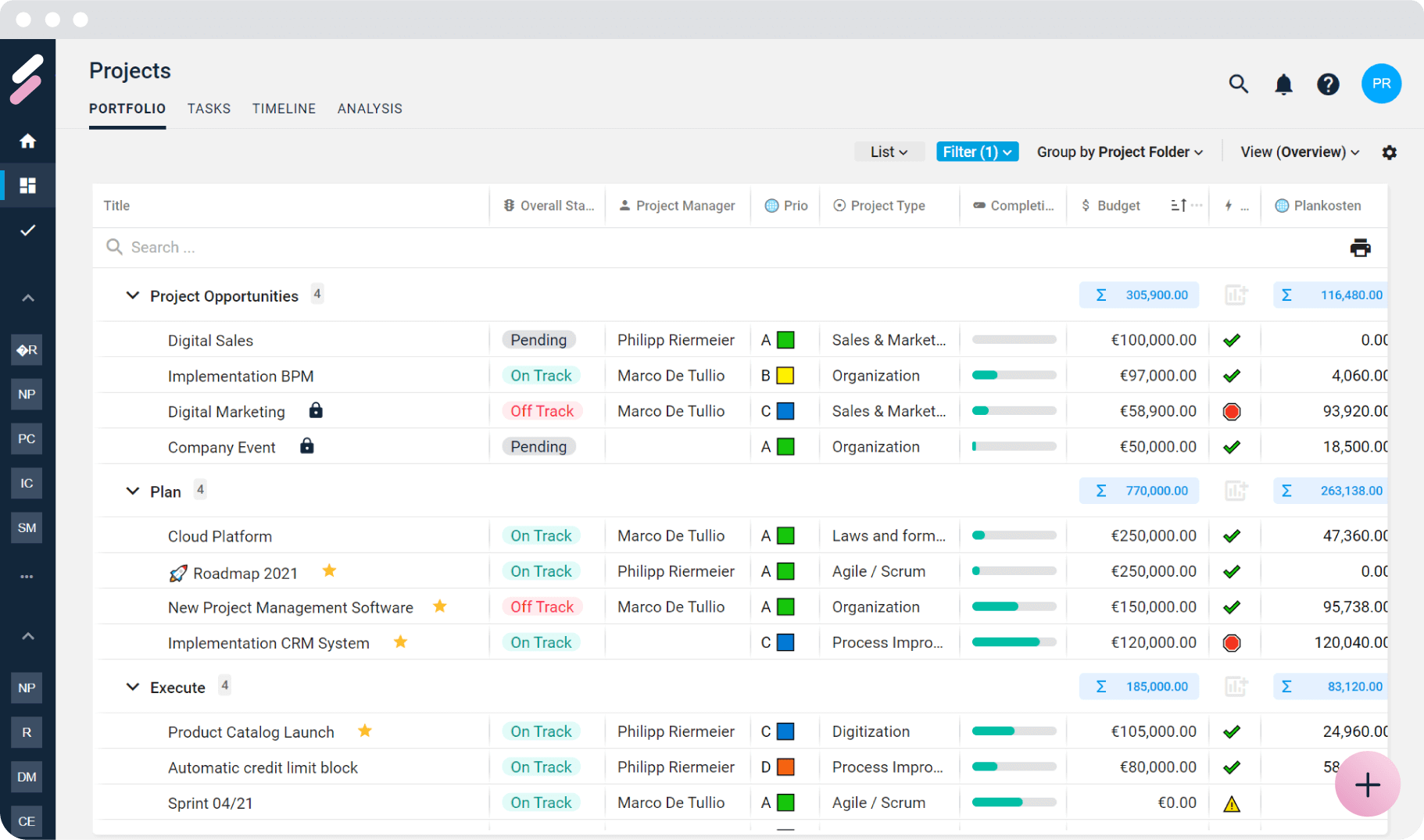Screen dimensions: 1424x840
Task: Click the pink add plus button
Action: (x=1367, y=785)
